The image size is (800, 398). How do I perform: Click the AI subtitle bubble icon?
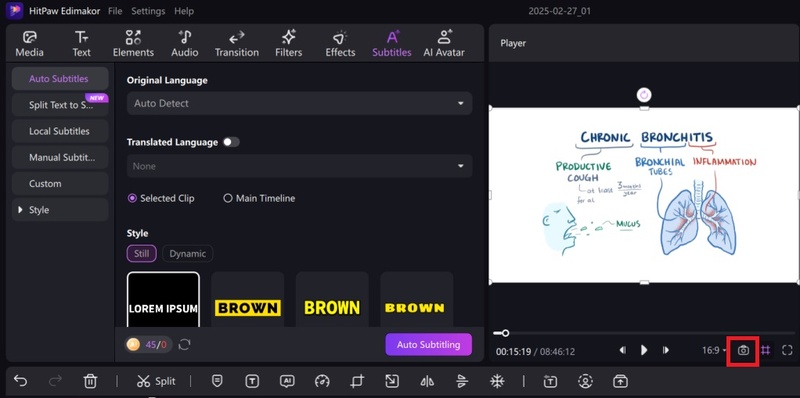(x=287, y=381)
